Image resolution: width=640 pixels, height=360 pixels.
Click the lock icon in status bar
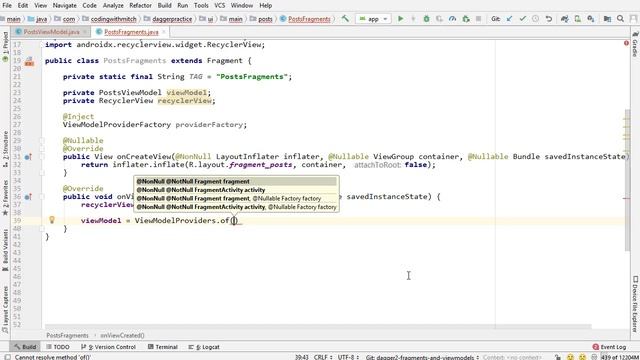click(558, 357)
